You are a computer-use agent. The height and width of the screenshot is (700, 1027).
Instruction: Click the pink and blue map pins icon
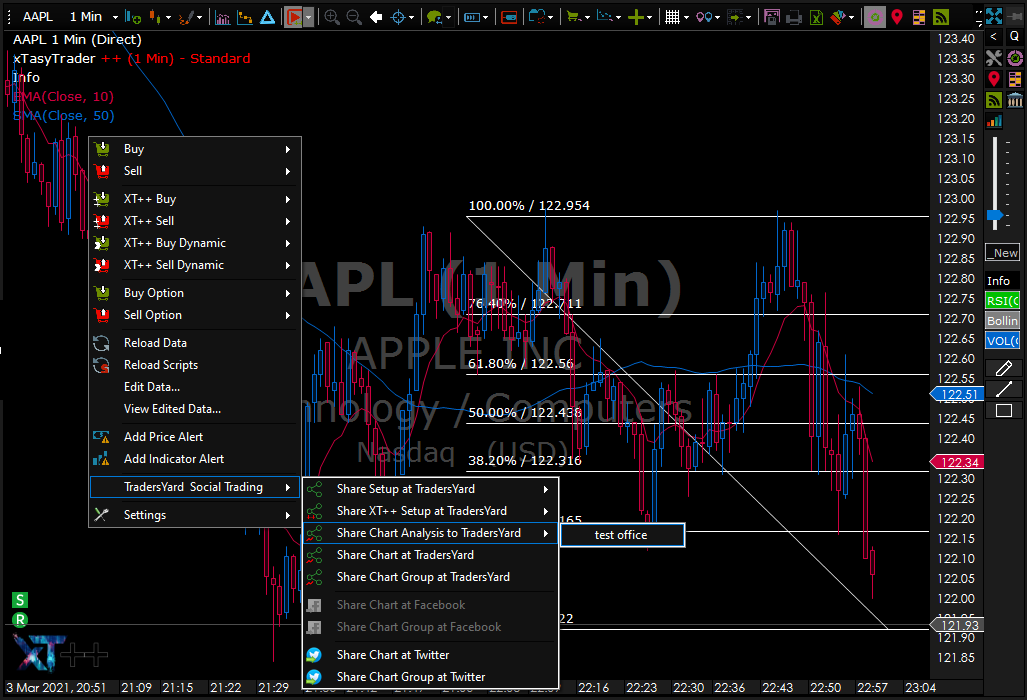703,17
